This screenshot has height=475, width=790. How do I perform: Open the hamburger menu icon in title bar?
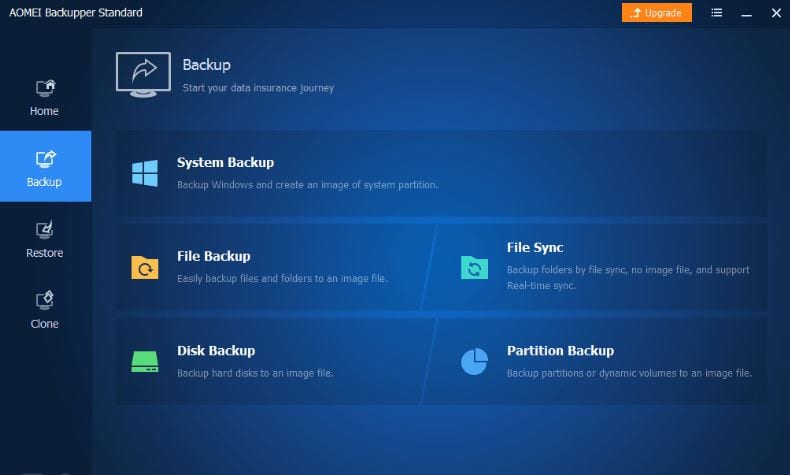(716, 13)
